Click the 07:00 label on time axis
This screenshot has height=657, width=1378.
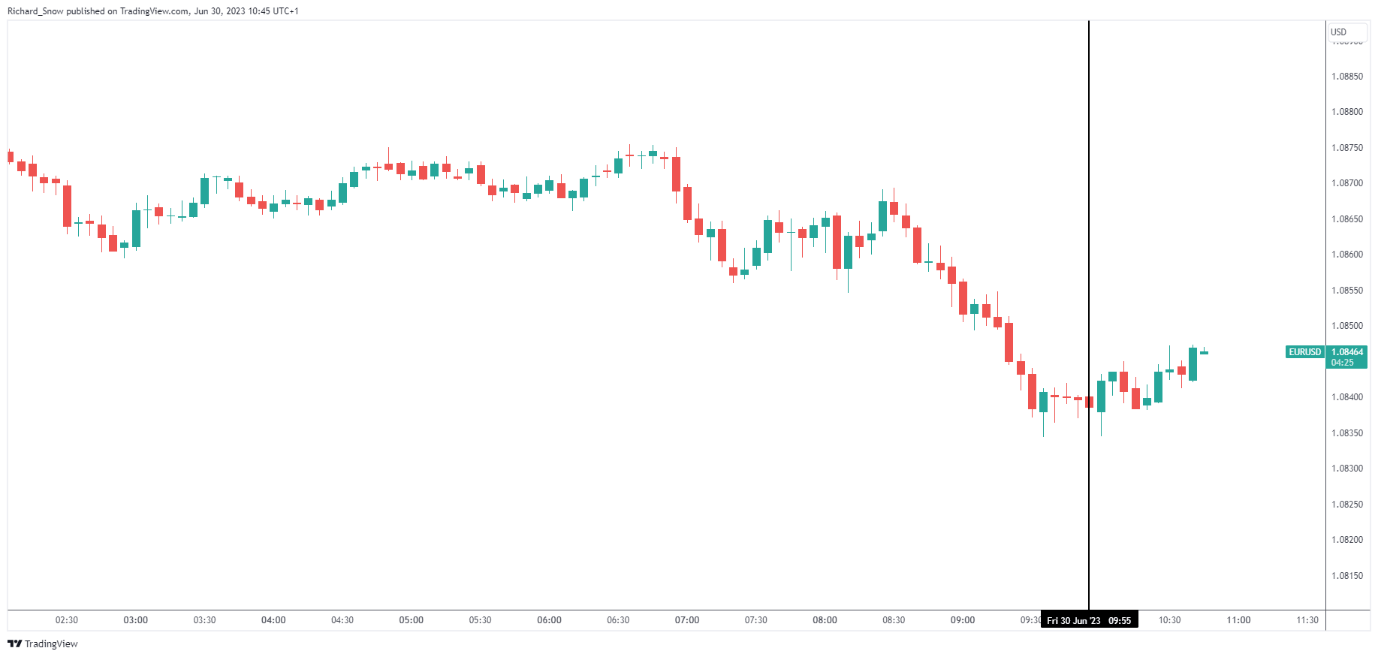(x=687, y=620)
